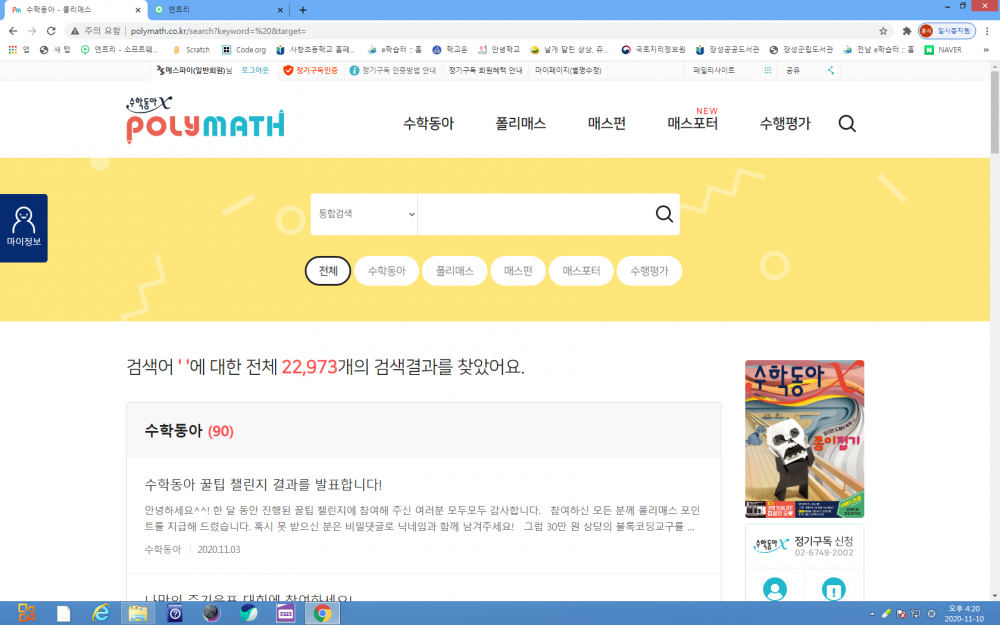The image size is (1000, 625).
Task: Close the 엔트리 tab
Action: 279,10
